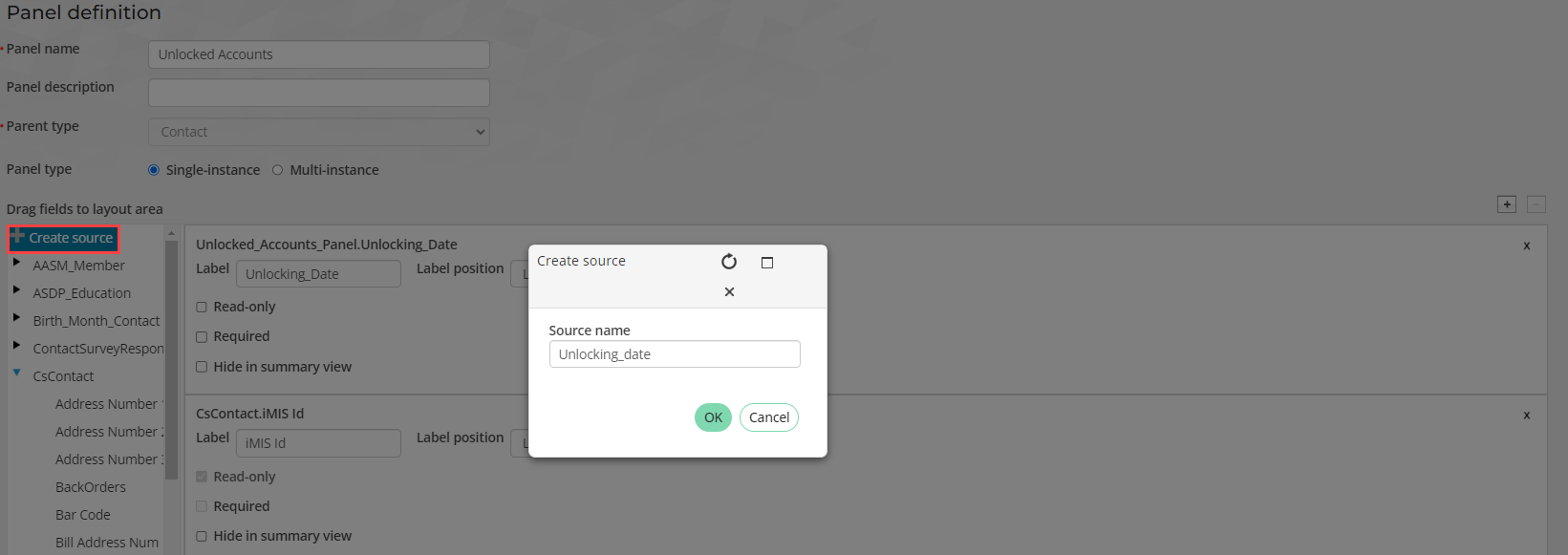Click the refresh icon in Create source dialog

coord(729,262)
